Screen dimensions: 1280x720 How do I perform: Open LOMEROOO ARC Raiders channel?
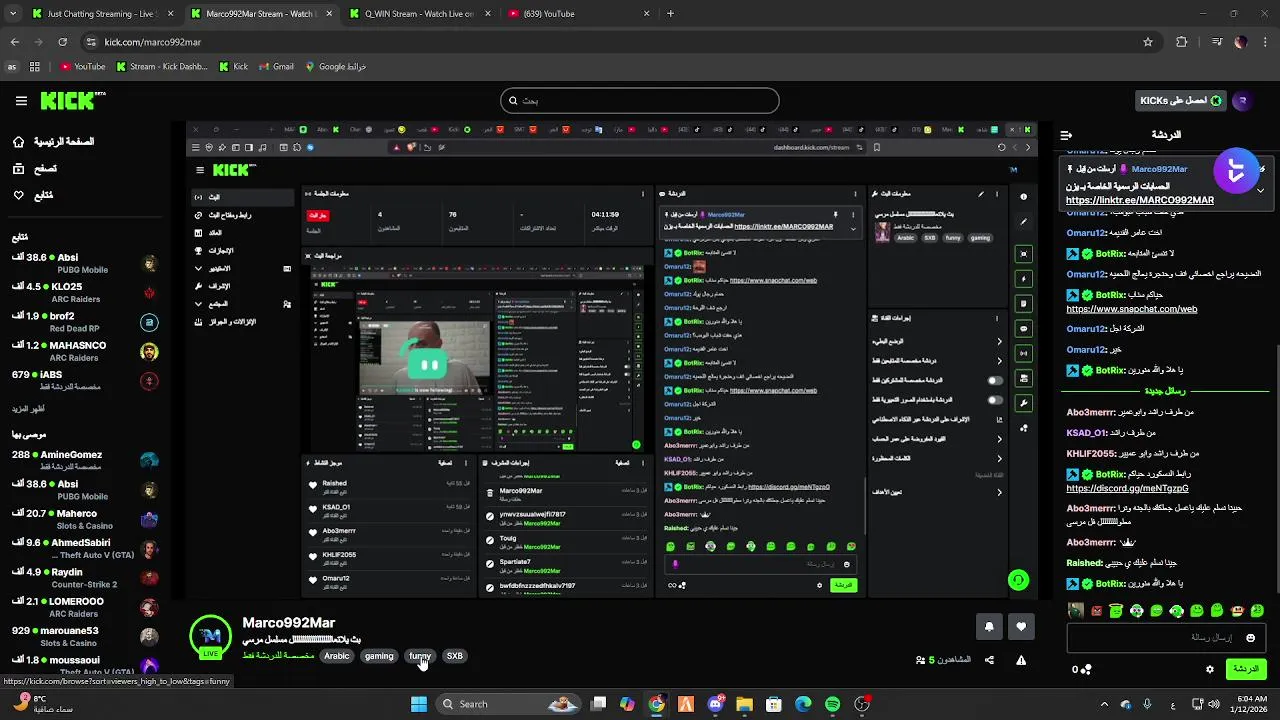[85, 607]
